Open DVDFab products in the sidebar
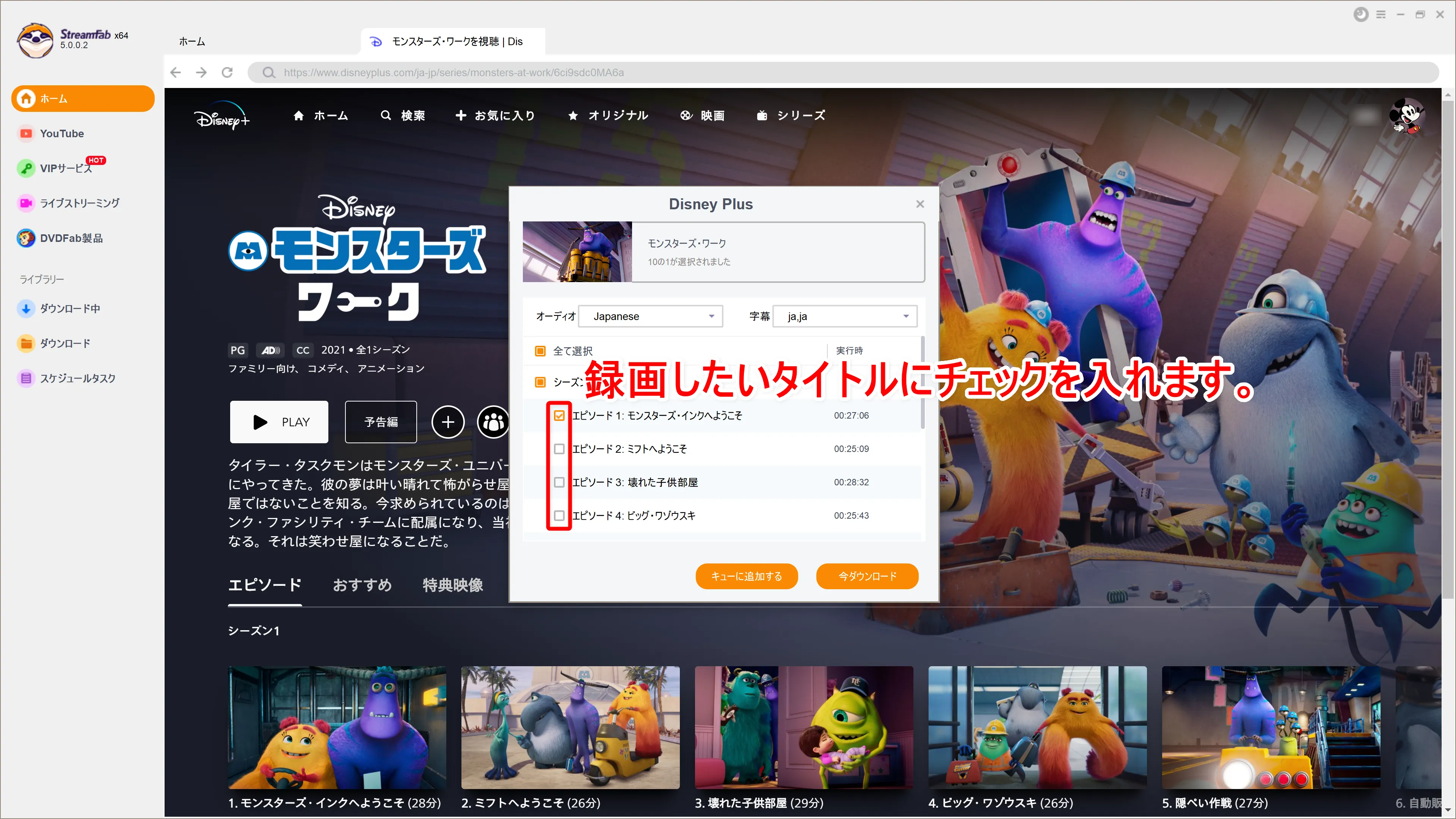The width and height of the screenshot is (1456, 819). point(60,238)
